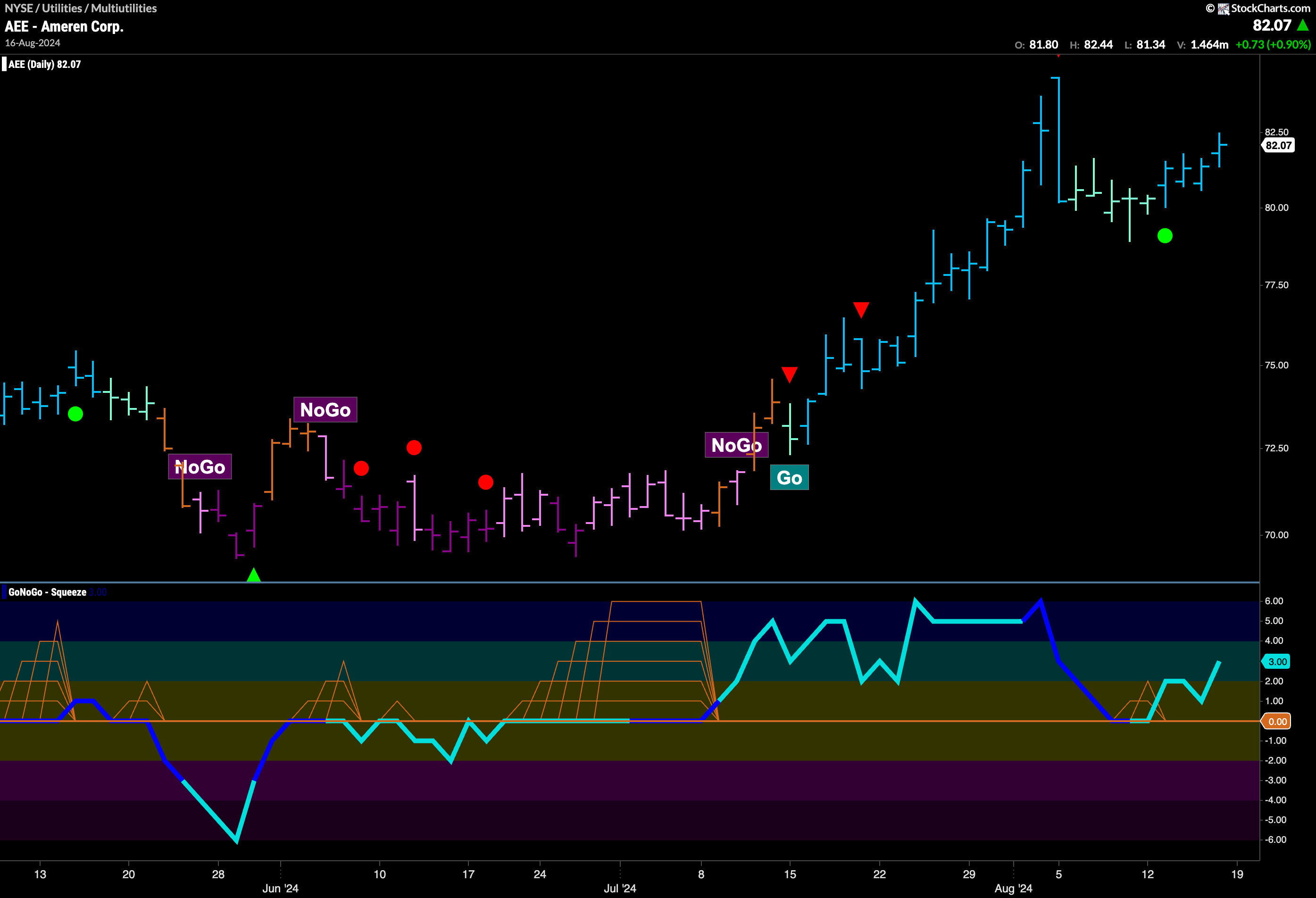Viewport: 1316px width, 898px height.
Task: Click the green dot marker near May 15
Action: [75, 414]
